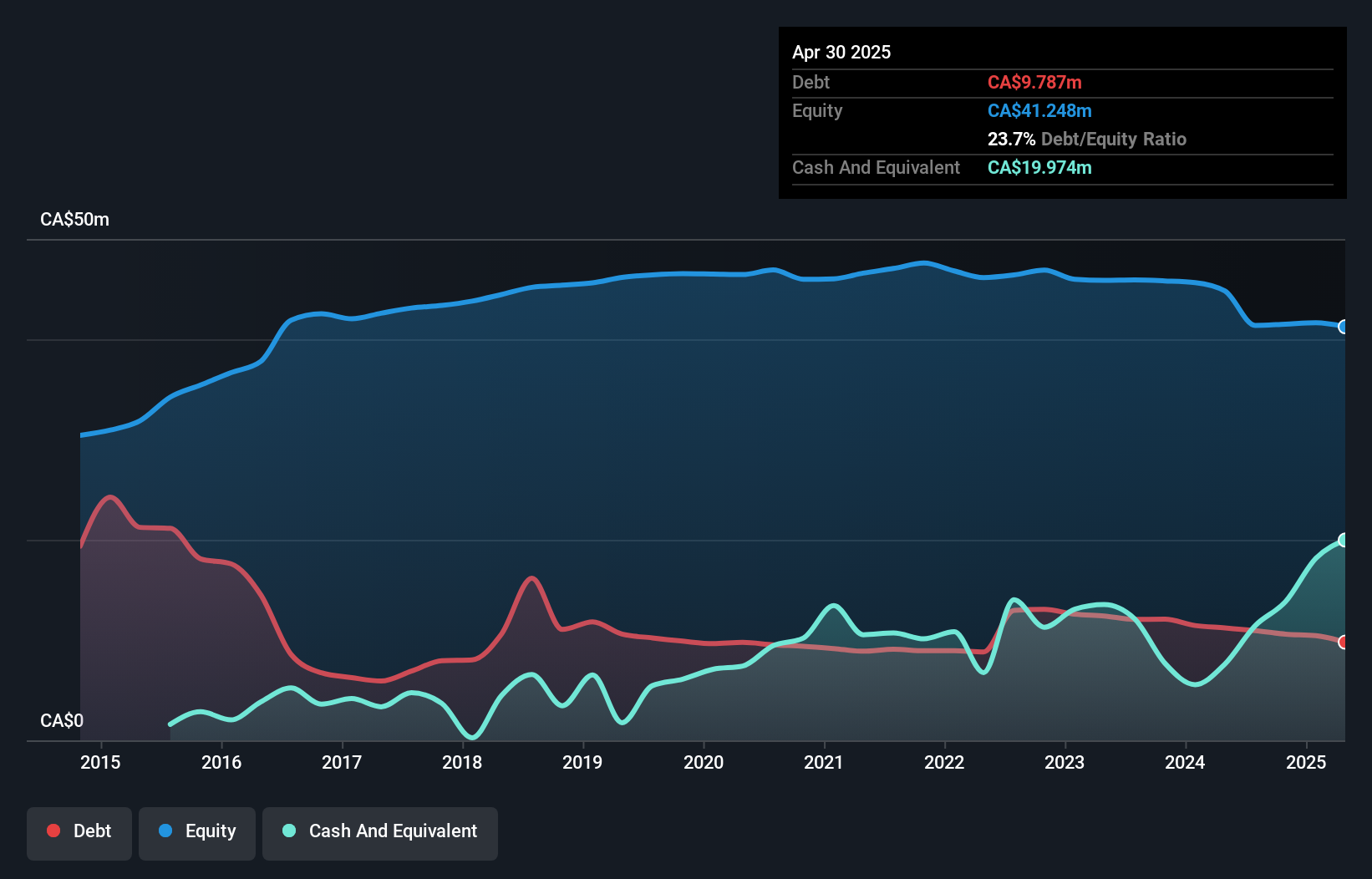Select the Equity line endpoint marker

point(1343,328)
